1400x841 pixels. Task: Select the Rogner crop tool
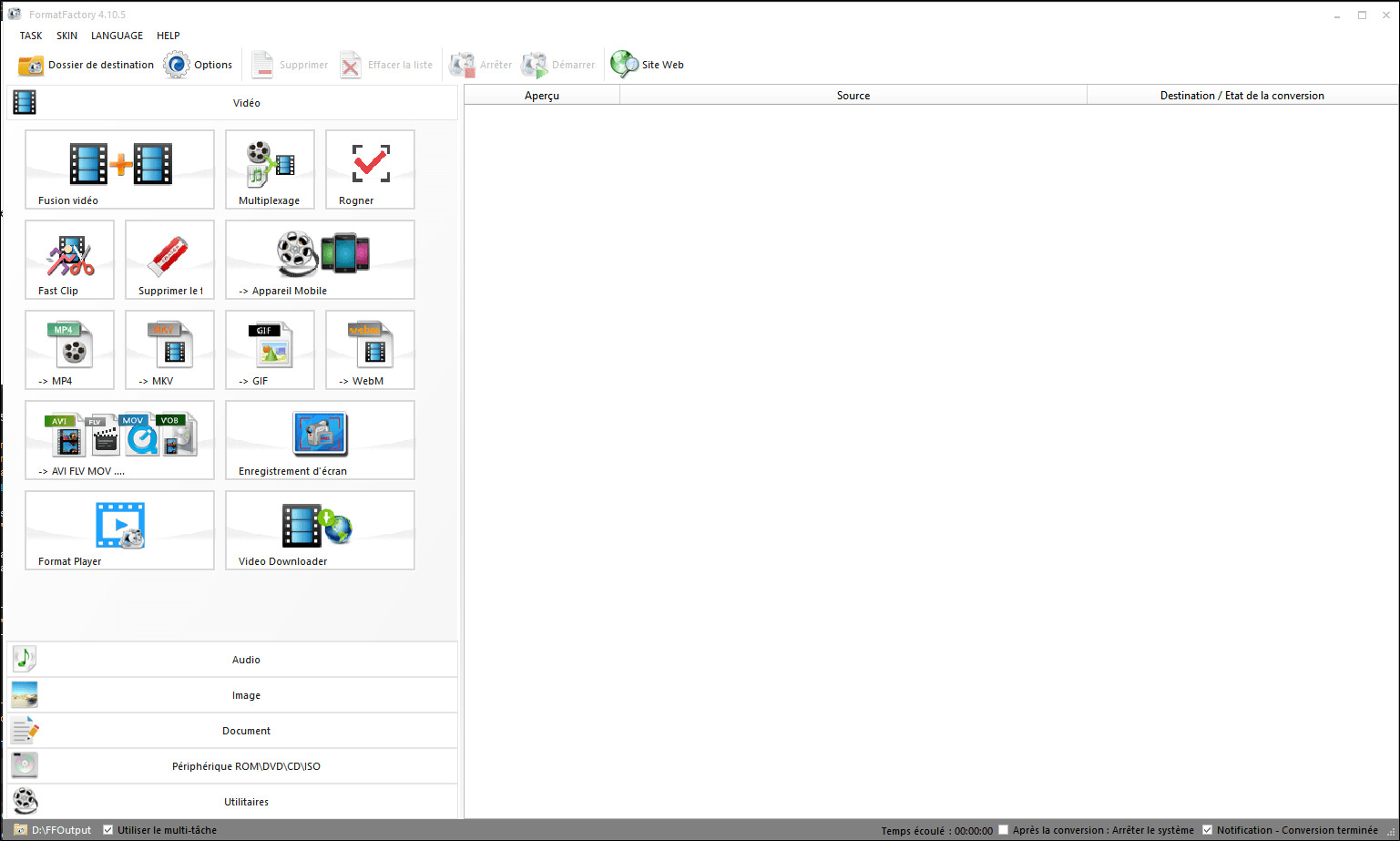[370, 169]
